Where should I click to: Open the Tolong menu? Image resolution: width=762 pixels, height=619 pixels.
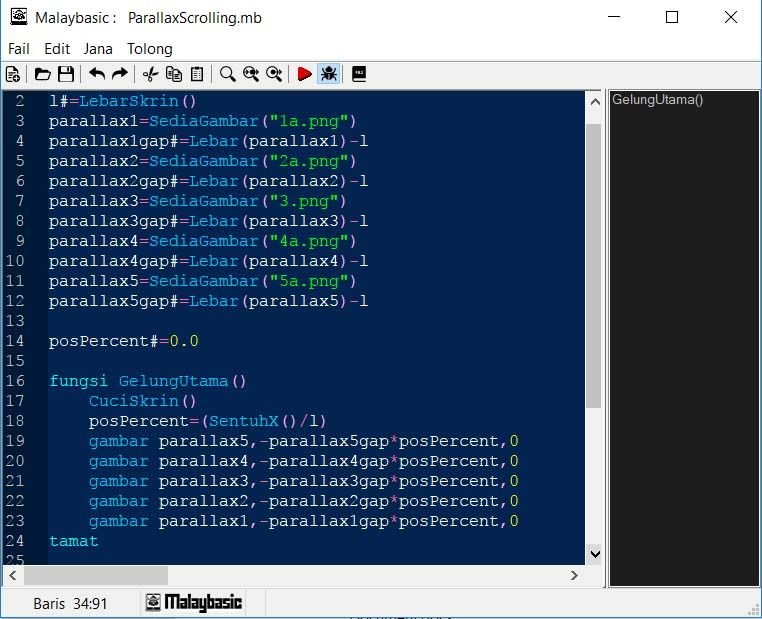[x=150, y=49]
